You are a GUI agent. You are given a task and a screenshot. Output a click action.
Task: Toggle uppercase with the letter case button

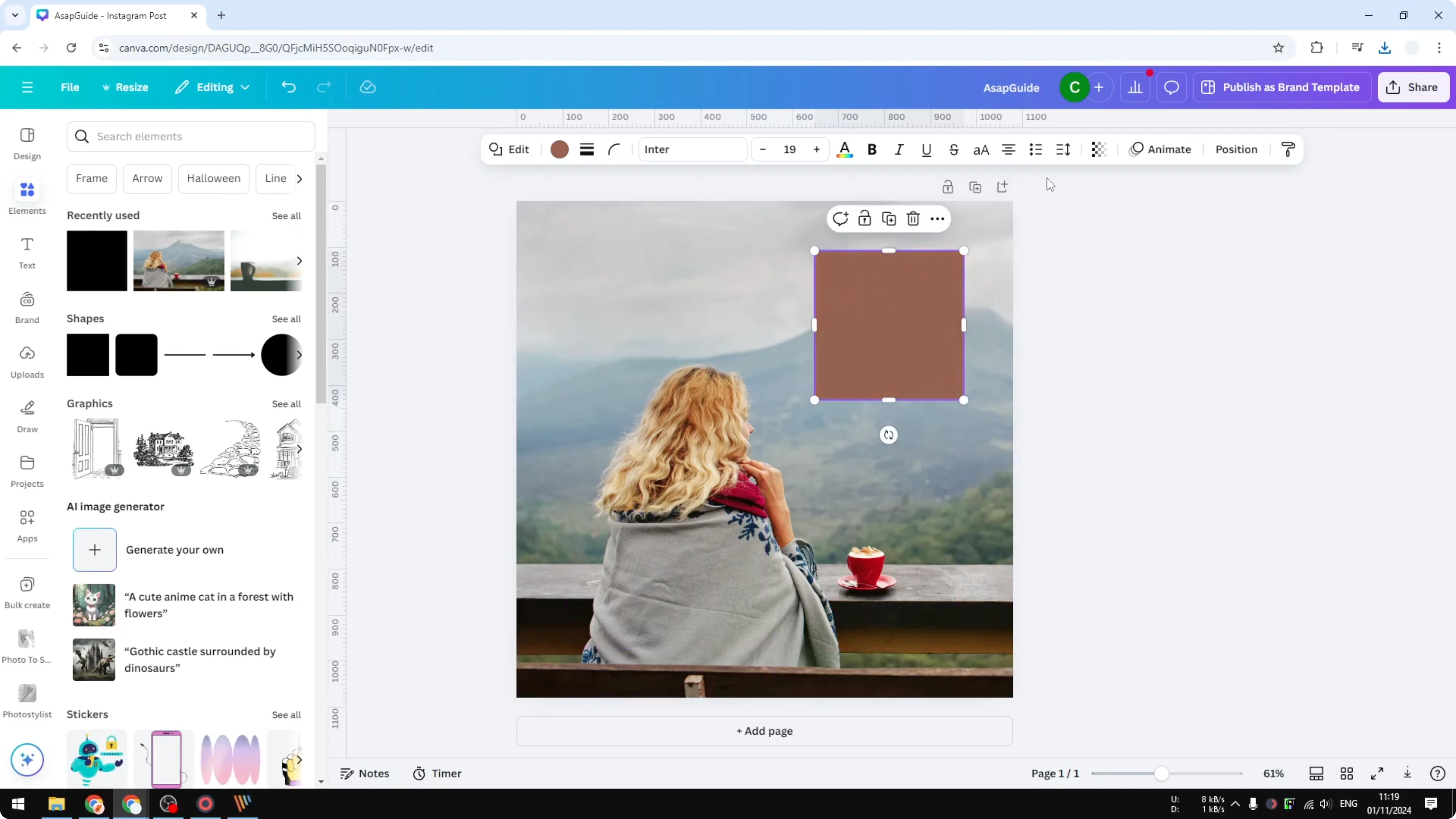pyautogui.click(x=981, y=150)
